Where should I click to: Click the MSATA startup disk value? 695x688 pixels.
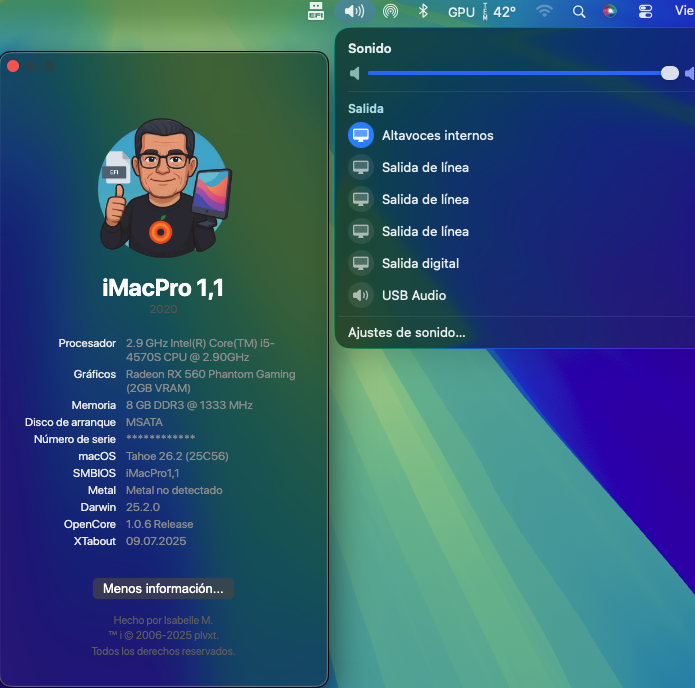tap(144, 422)
